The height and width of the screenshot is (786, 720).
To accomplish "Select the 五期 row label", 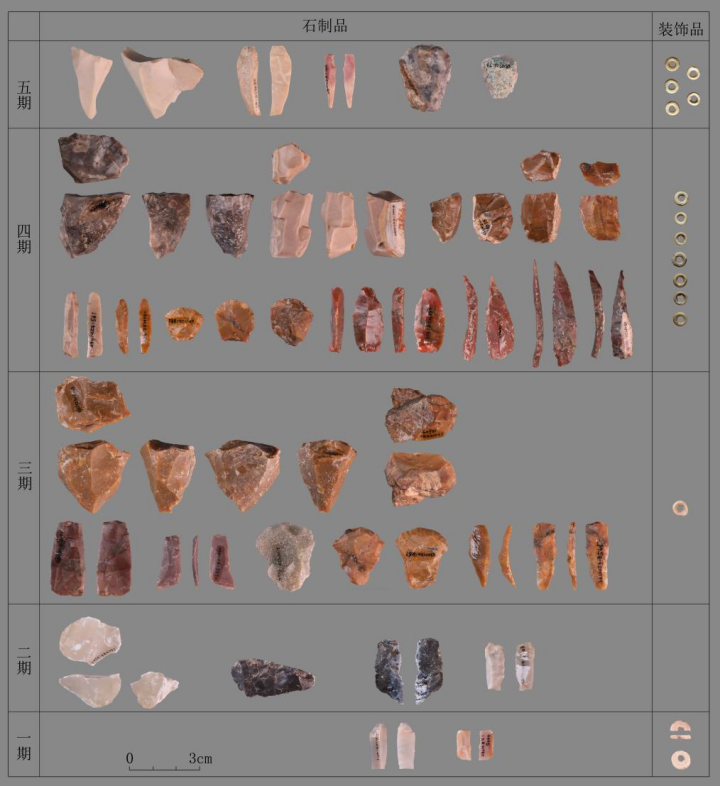I will (x=25, y=84).
